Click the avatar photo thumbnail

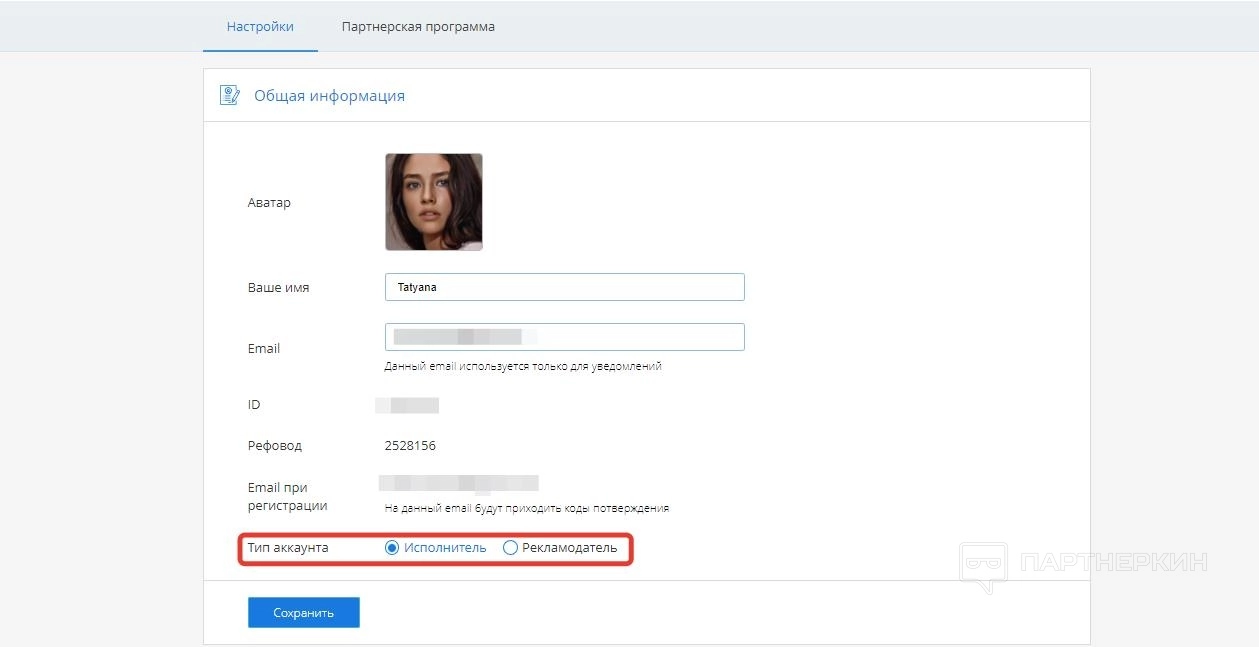click(x=434, y=202)
